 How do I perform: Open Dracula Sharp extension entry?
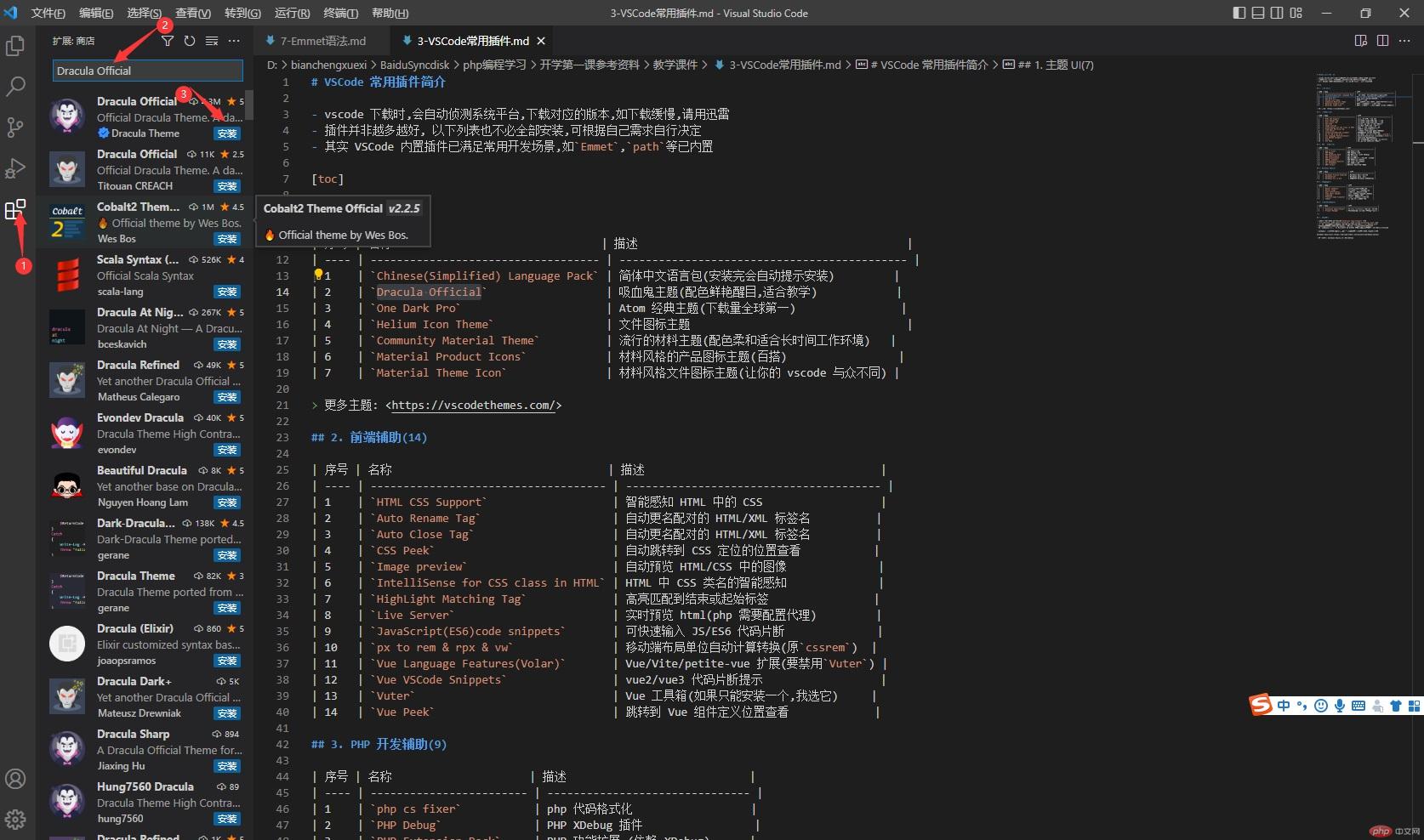145,749
